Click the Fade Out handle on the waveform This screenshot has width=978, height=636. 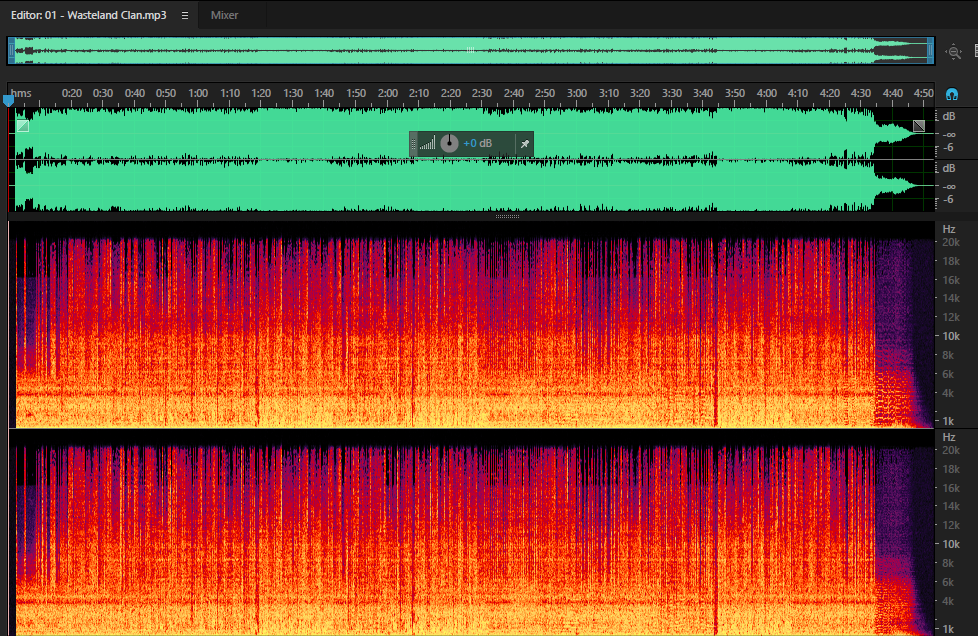919,126
